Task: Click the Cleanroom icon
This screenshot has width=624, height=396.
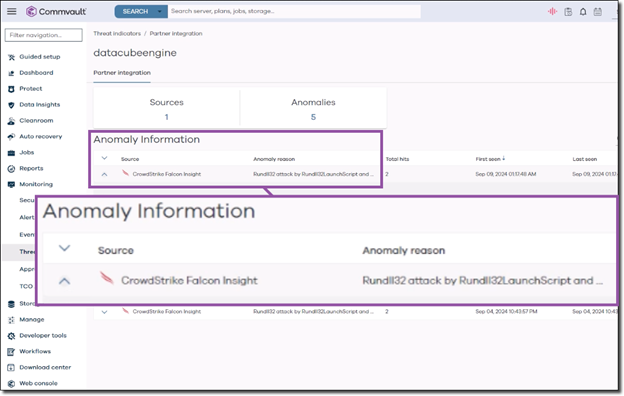Action: pyautogui.click(x=11, y=121)
